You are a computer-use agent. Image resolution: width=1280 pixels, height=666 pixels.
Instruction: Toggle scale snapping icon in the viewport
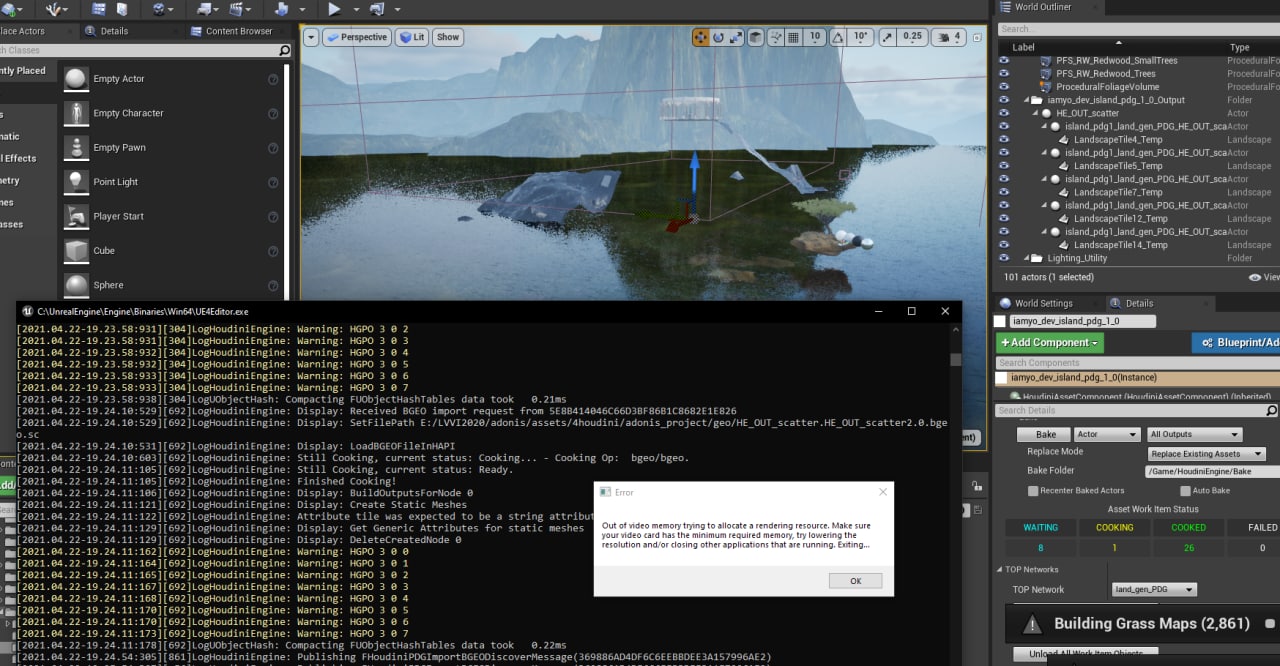[887, 37]
